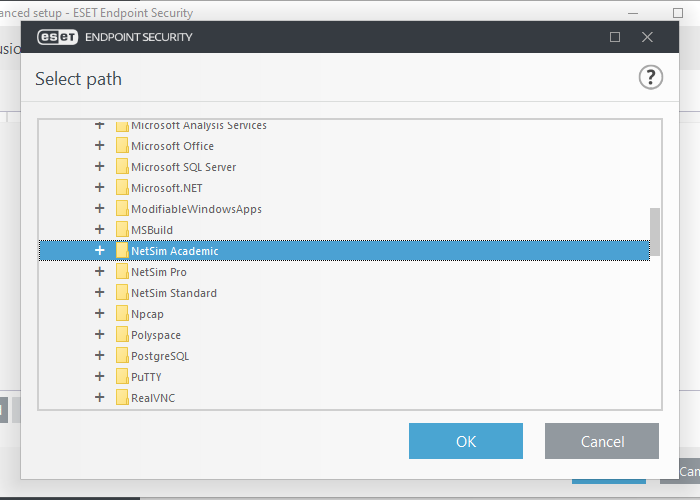Click the Npcap folder icon
Screen dimensions: 700x500
point(122,313)
